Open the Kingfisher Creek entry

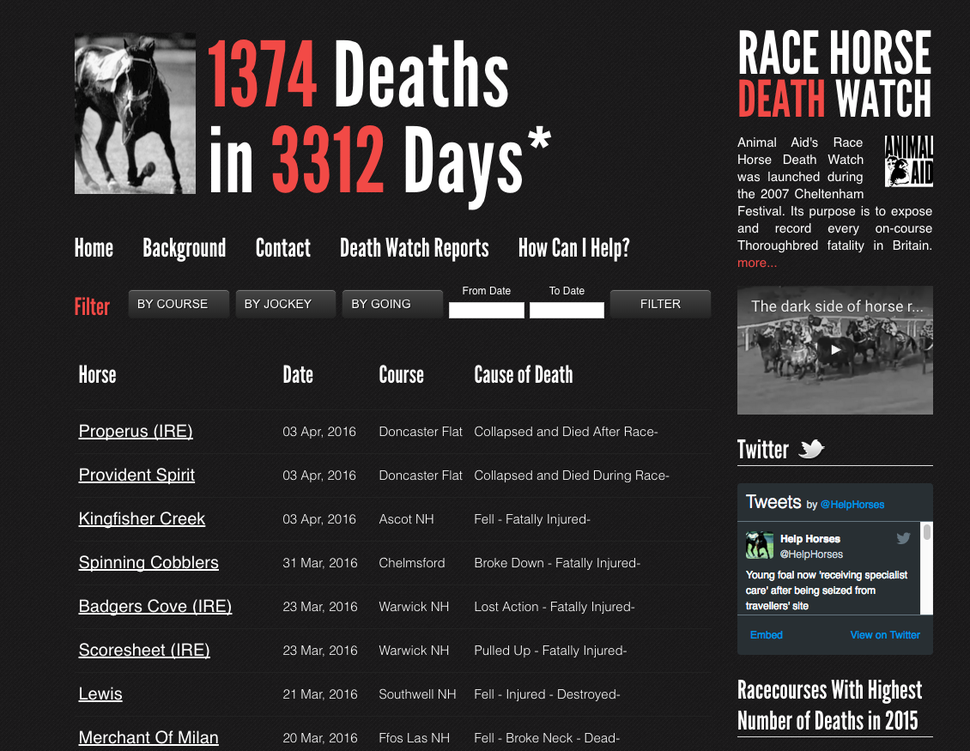[142, 518]
